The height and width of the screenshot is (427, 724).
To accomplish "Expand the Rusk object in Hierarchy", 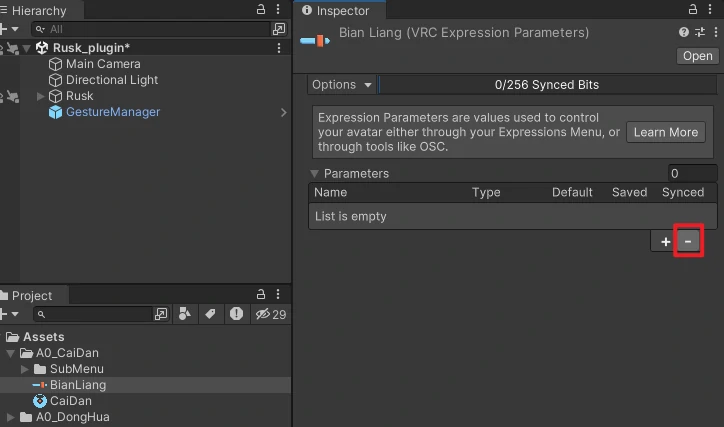I will 40,96.
